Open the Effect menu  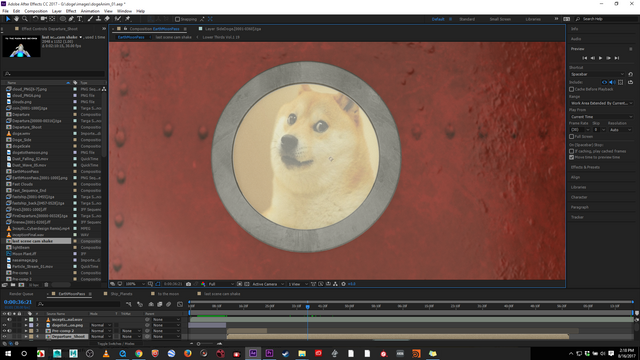pyautogui.click(x=71, y=11)
